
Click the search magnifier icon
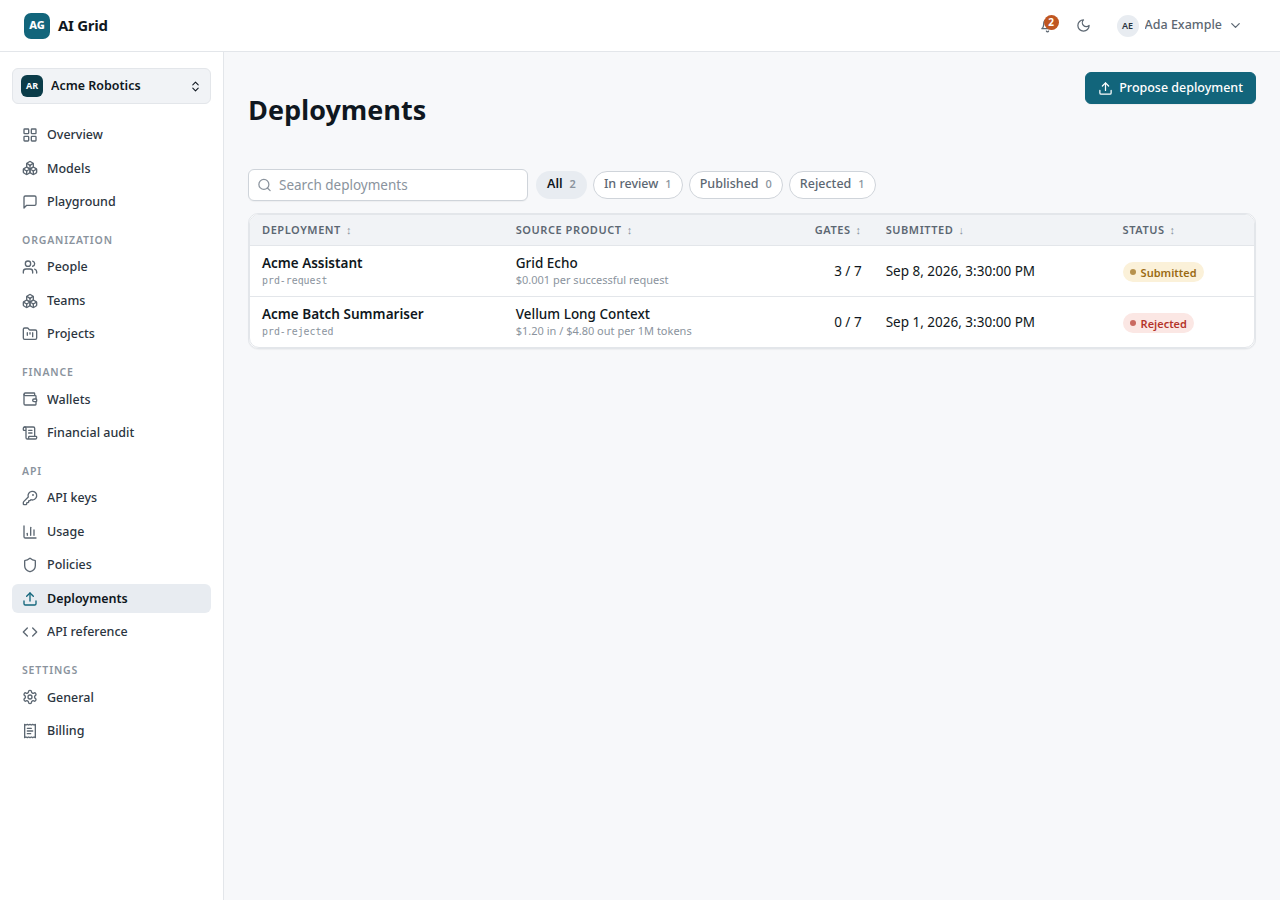[x=265, y=185]
